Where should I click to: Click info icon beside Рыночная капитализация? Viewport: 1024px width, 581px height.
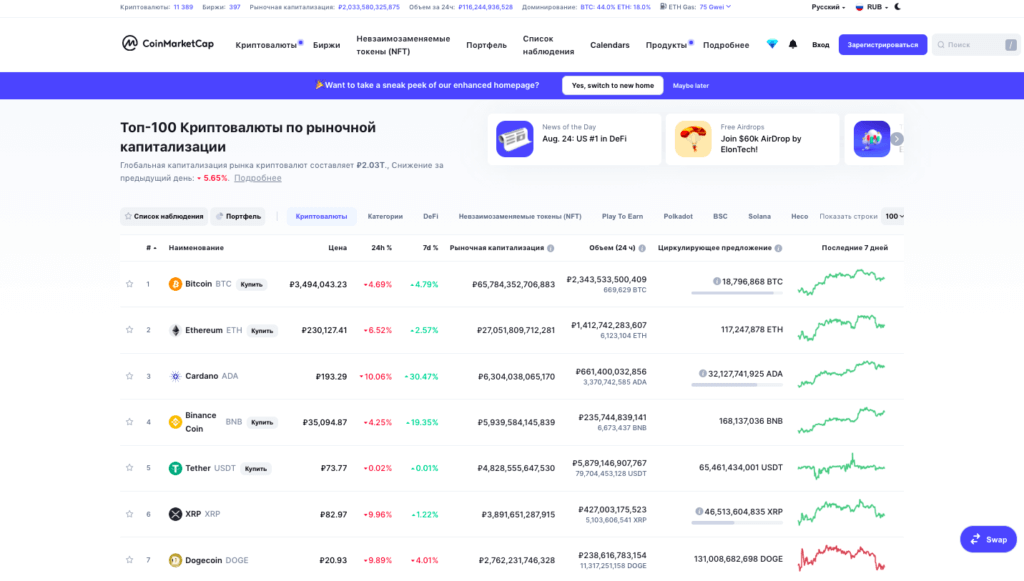tap(551, 248)
